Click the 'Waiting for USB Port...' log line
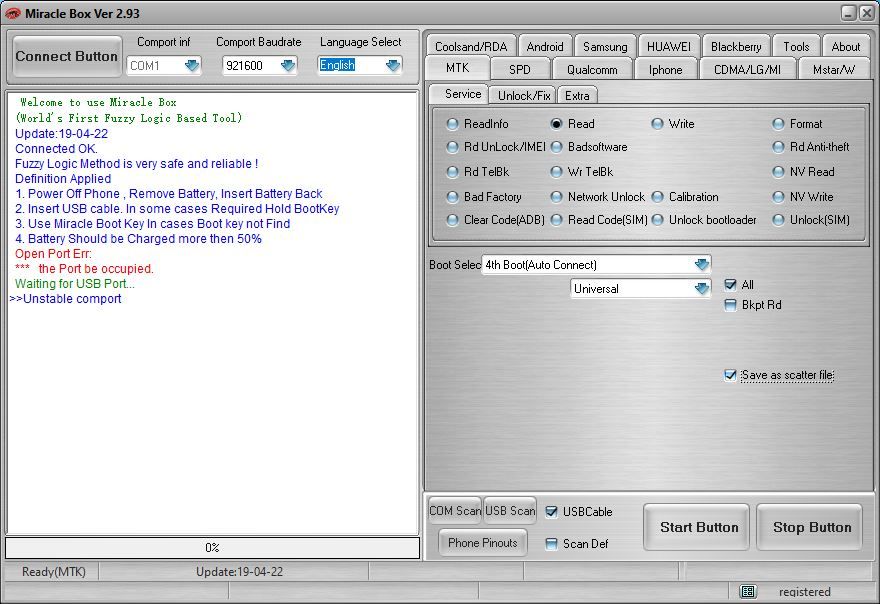The width and height of the screenshot is (880, 604). point(75,283)
